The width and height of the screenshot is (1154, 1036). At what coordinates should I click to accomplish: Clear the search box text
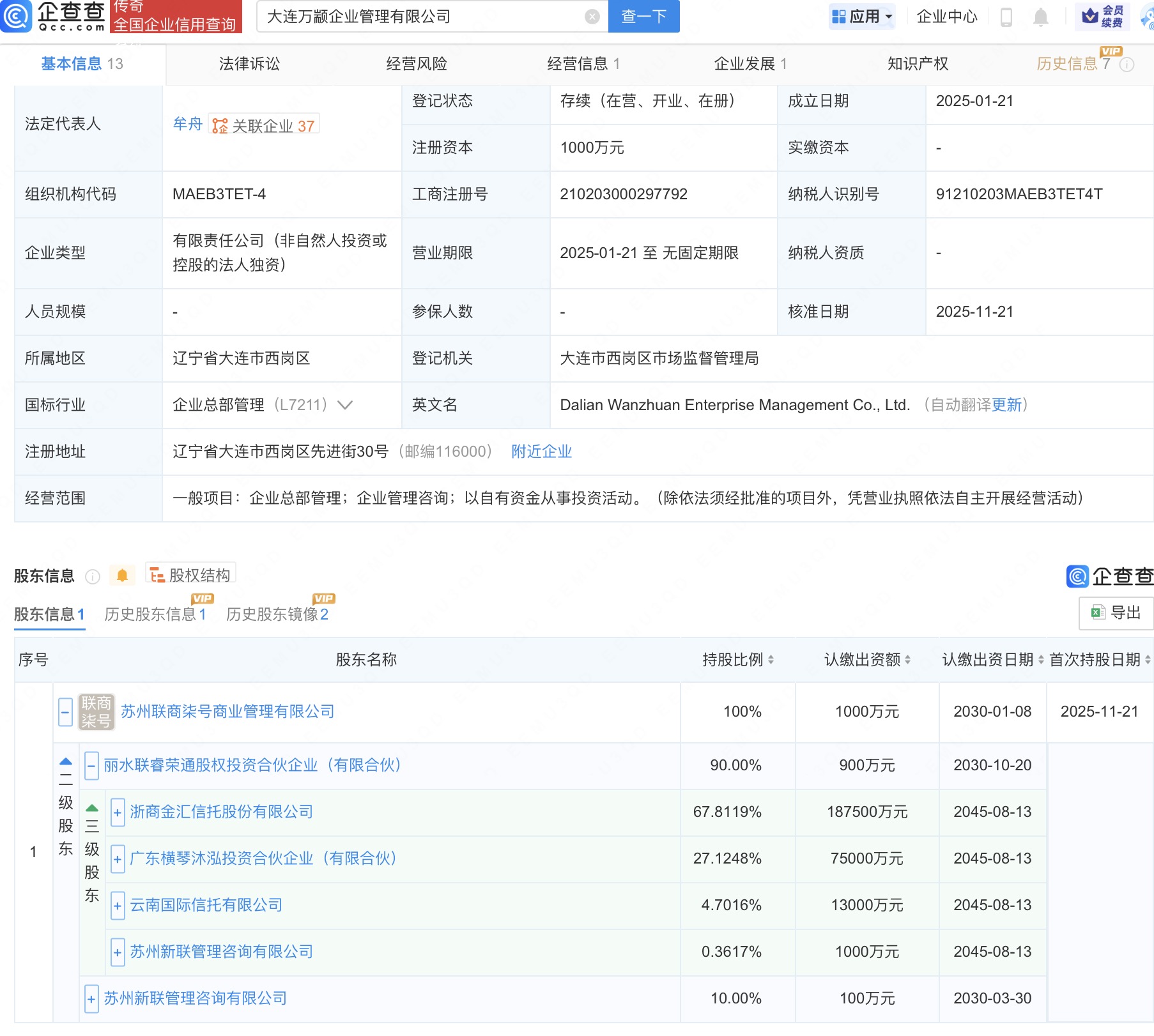pos(592,17)
